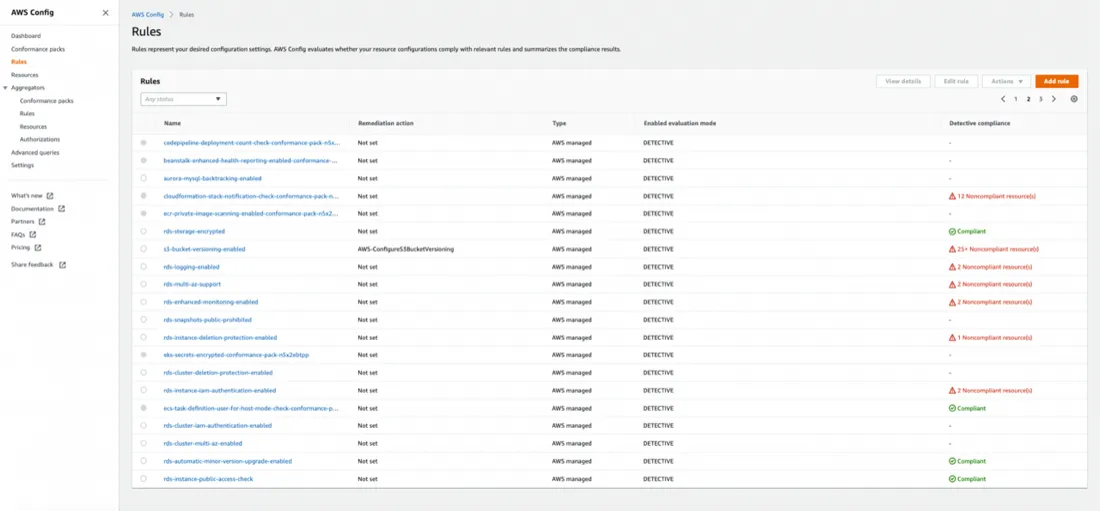Viewport: 1100px width, 516px height.
Task: Click AWS Config breadcrumb link
Action: pos(146,15)
